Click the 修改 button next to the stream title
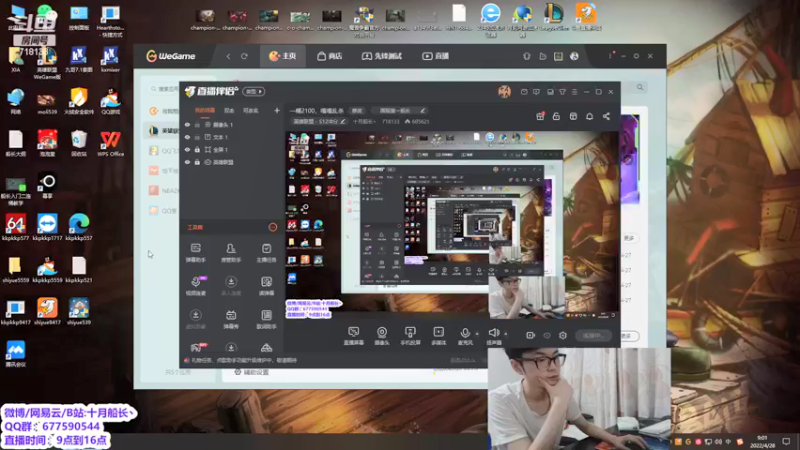 coord(357,111)
